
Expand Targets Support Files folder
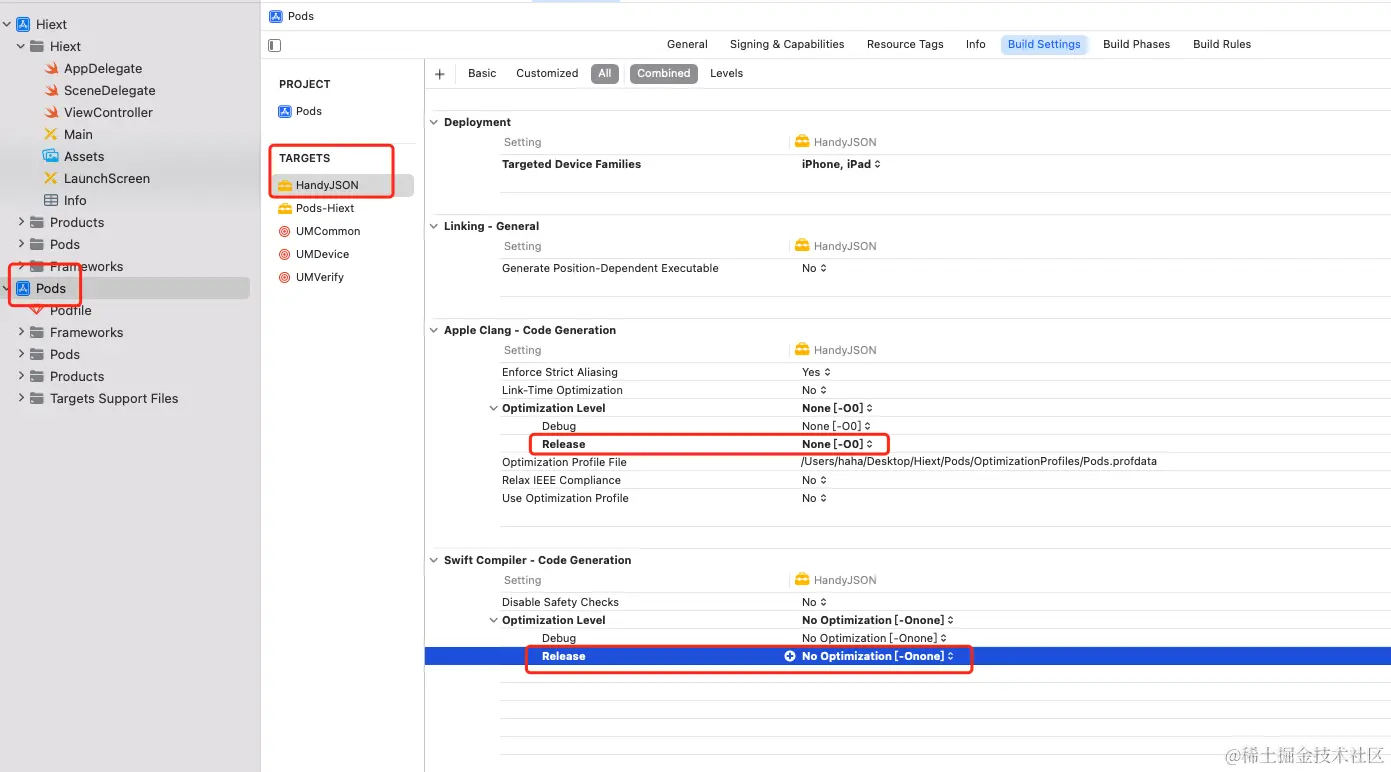point(22,398)
